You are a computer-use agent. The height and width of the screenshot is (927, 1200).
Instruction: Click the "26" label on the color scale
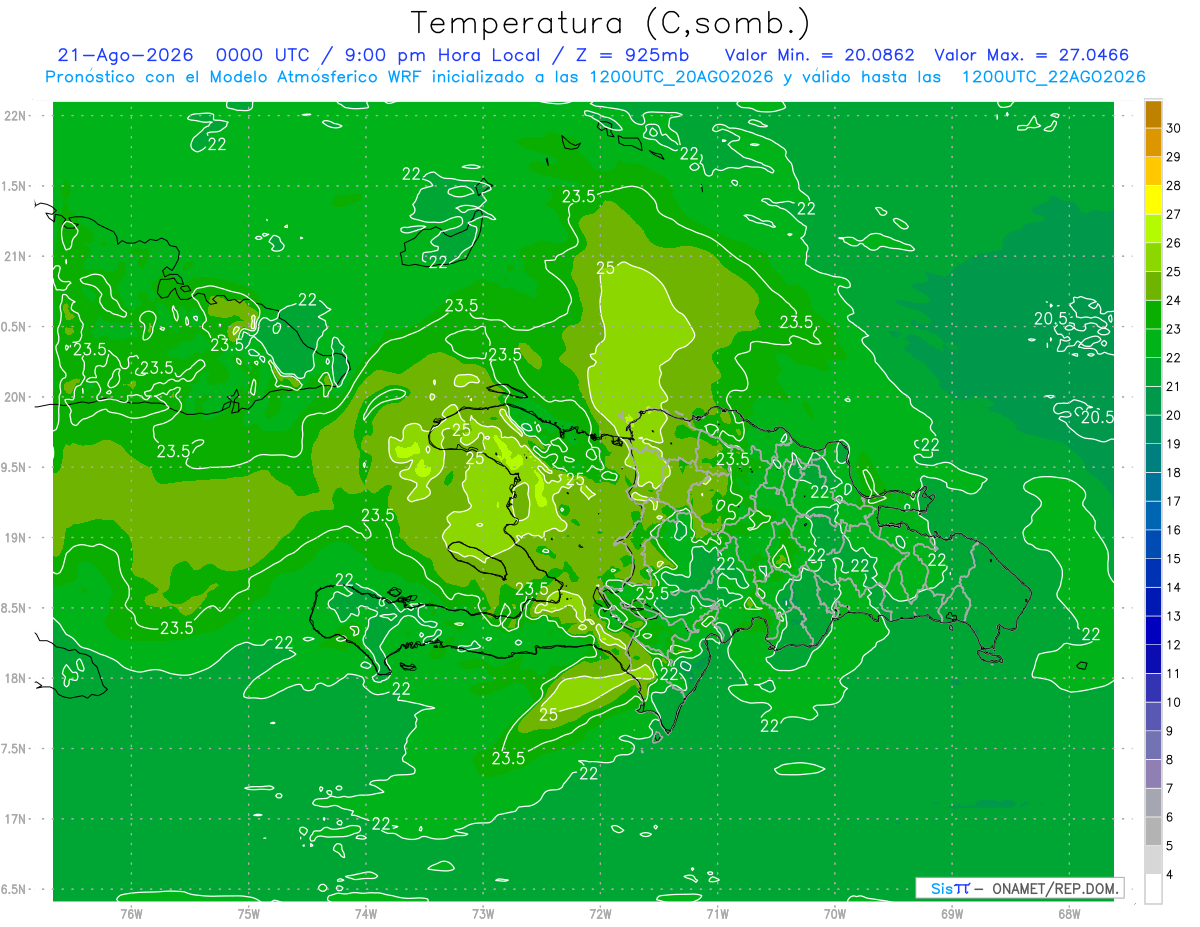click(1174, 243)
